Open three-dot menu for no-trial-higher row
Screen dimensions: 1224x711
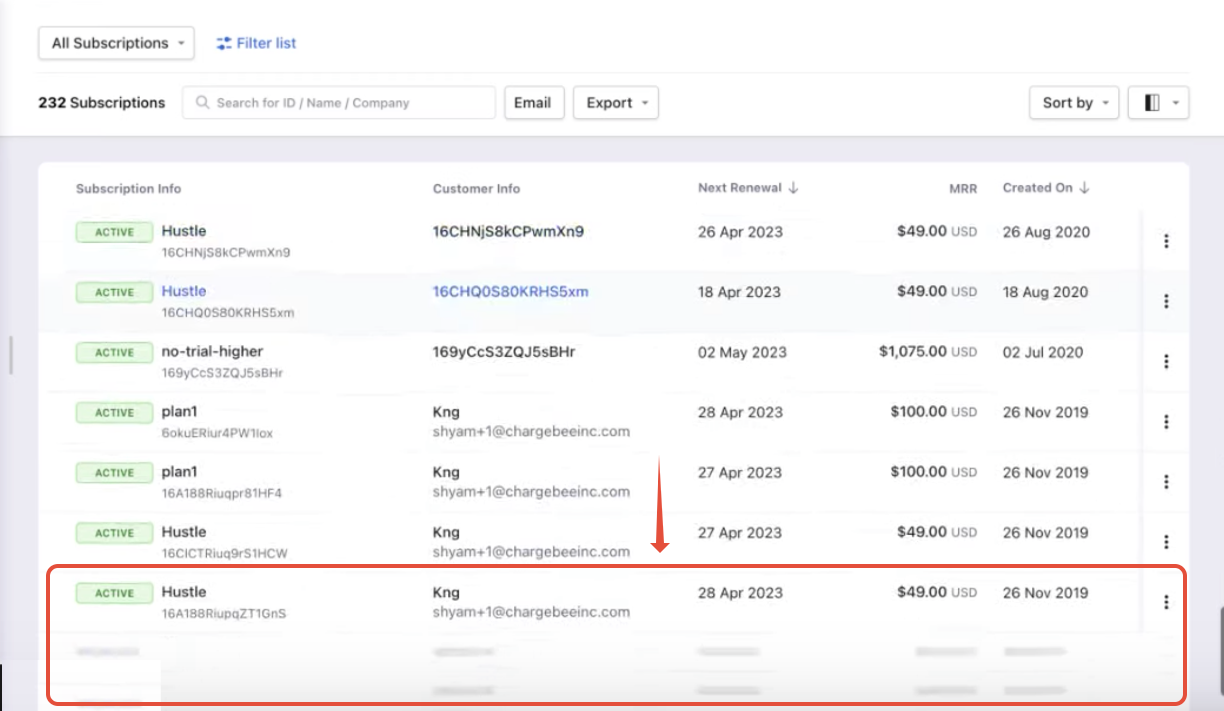[x=1166, y=361]
